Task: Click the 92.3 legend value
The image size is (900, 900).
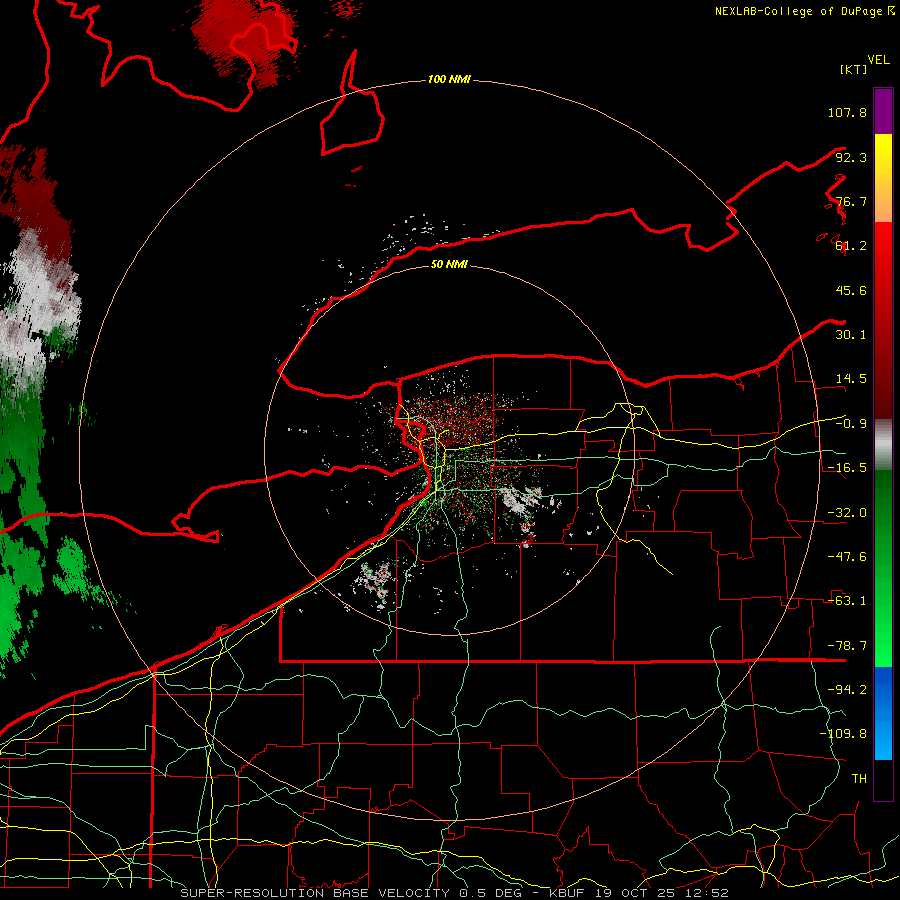Action: click(851, 157)
